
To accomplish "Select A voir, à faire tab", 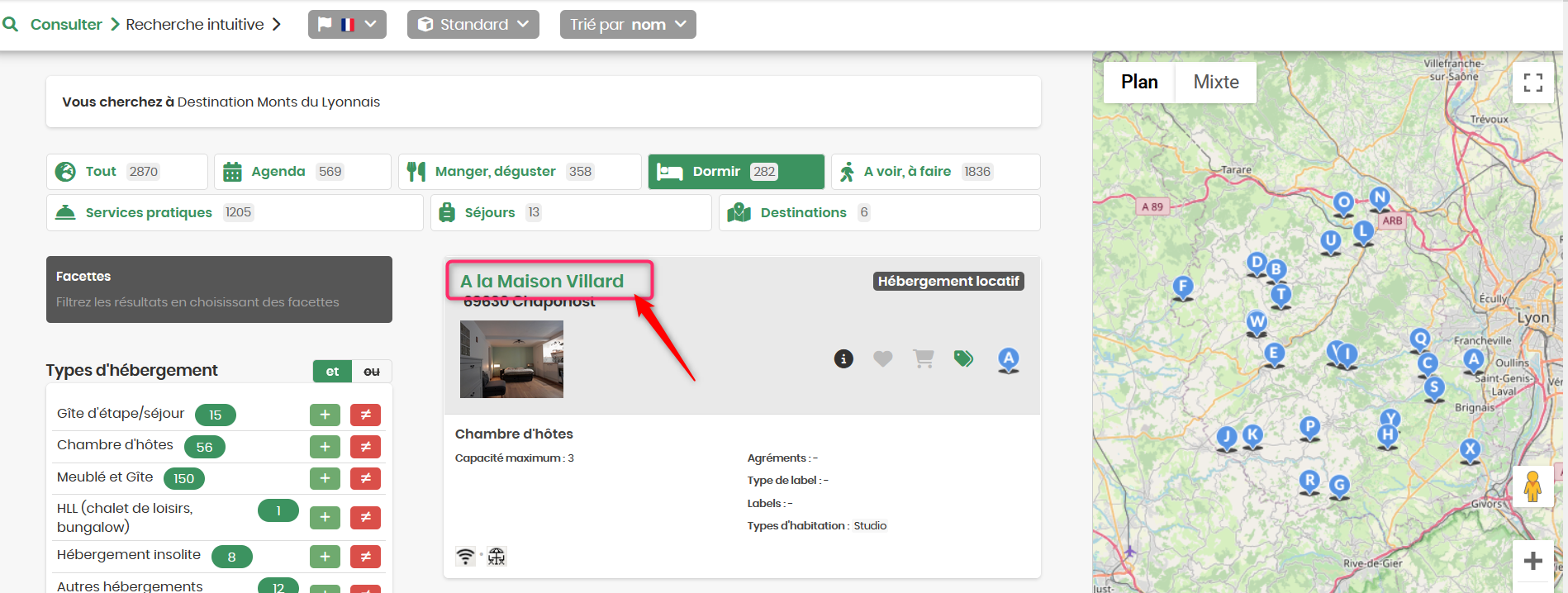I will click(x=935, y=172).
